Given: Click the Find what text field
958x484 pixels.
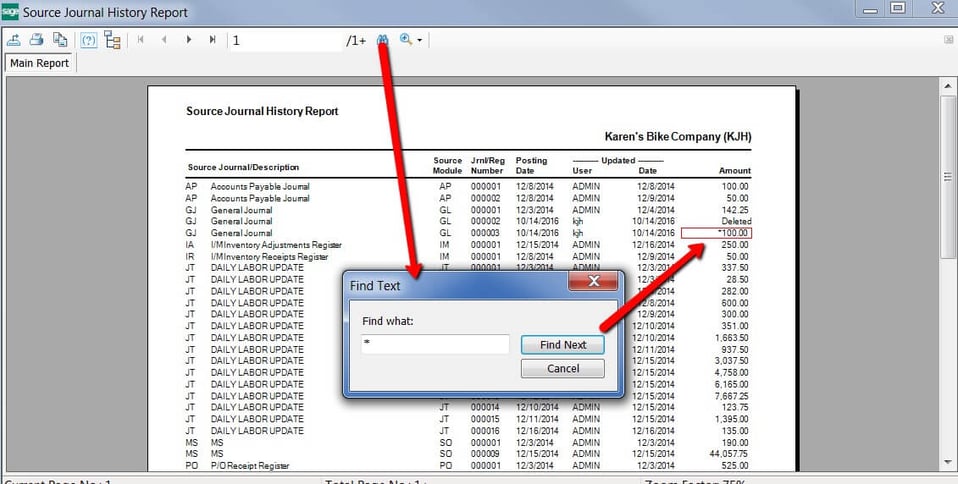Looking at the screenshot, I should coord(435,344).
